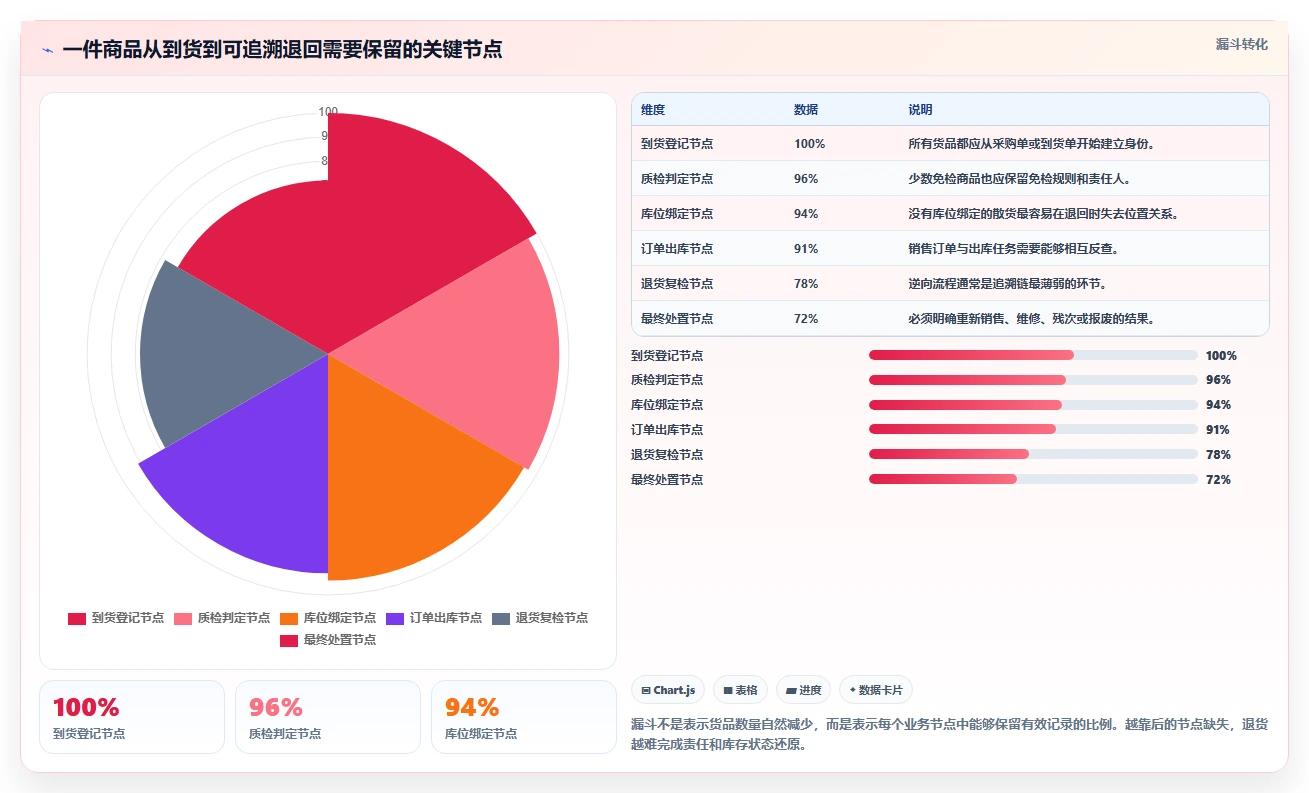Click the 到货登记节点 label in the progress list
This screenshot has width=1309, height=793.
[667, 355]
